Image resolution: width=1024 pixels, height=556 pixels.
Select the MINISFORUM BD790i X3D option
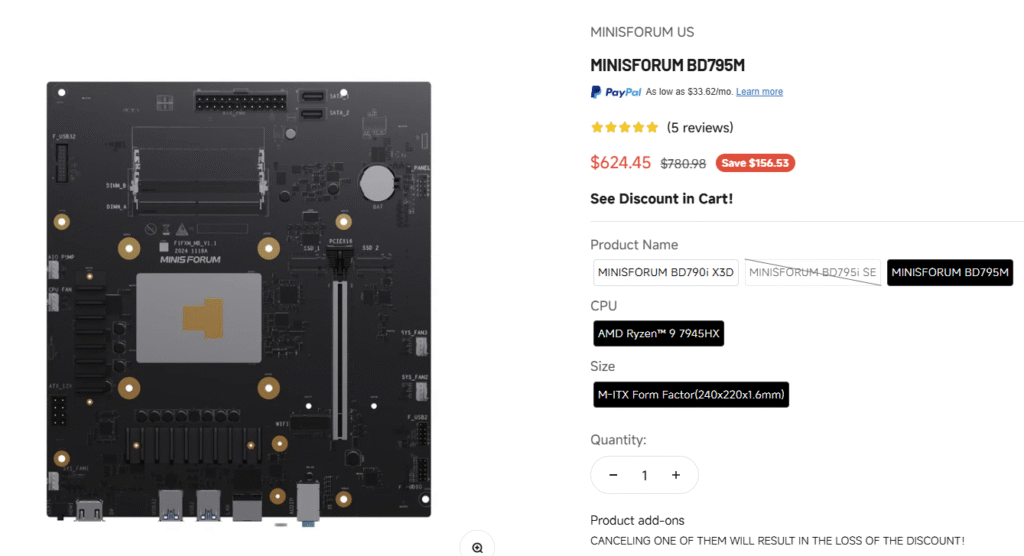point(665,272)
